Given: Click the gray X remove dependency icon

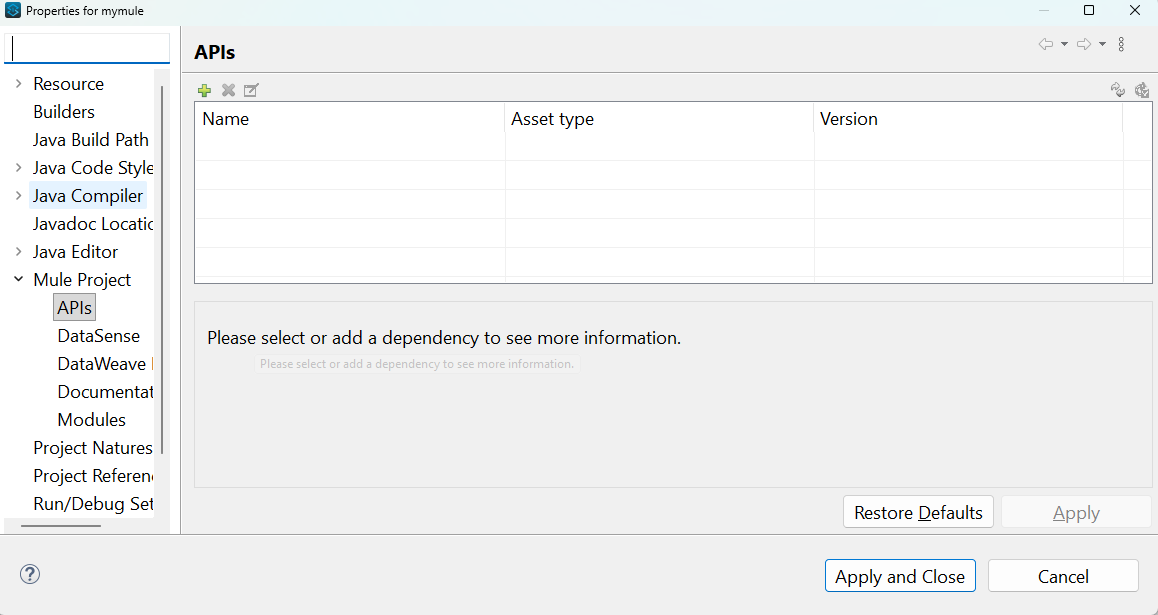Looking at the screenshot, I should coord(228,91).
